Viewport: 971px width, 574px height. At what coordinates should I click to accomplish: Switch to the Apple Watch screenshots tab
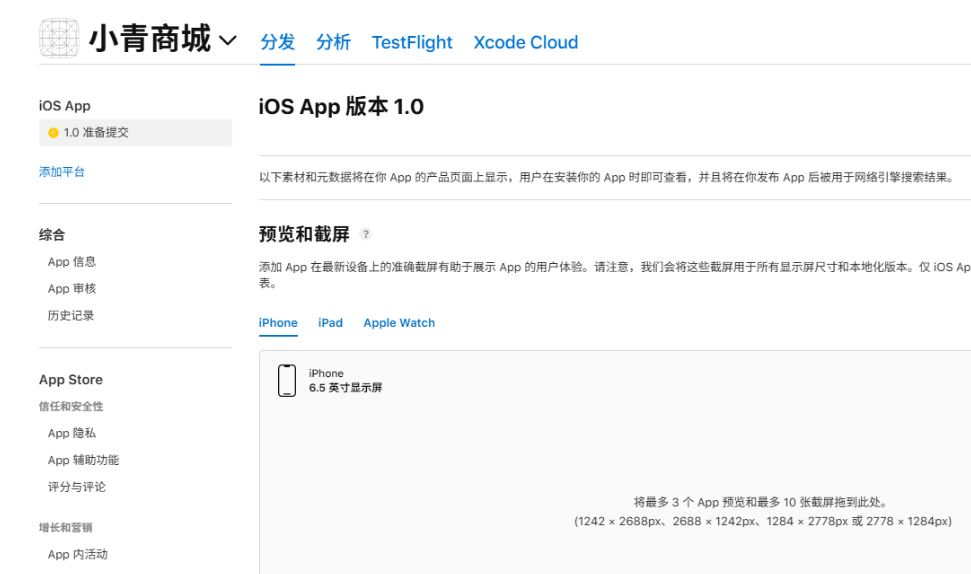(x=399, y=323)
